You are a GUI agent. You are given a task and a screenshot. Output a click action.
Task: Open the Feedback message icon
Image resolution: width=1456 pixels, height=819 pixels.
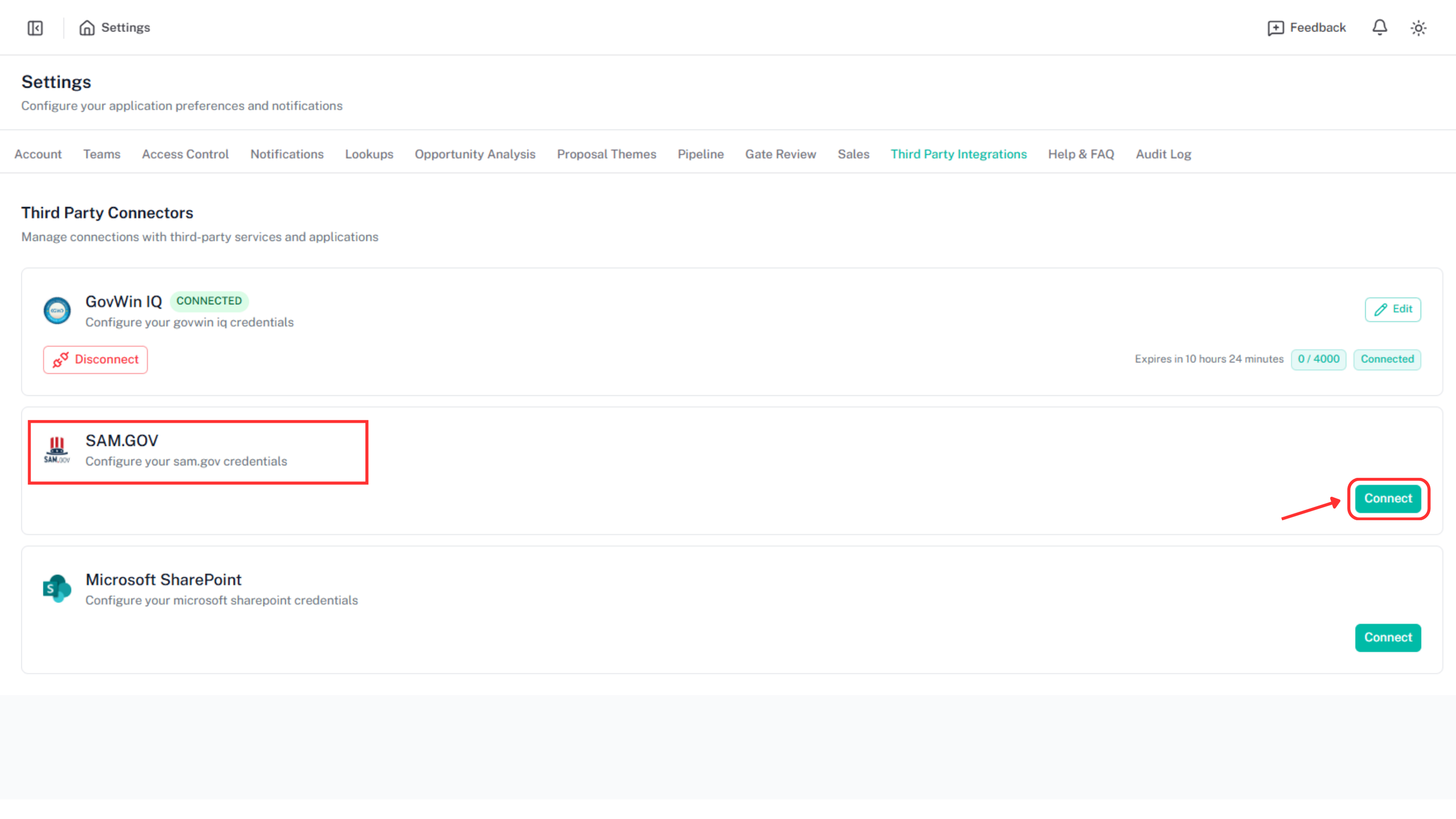(1275, 28)
